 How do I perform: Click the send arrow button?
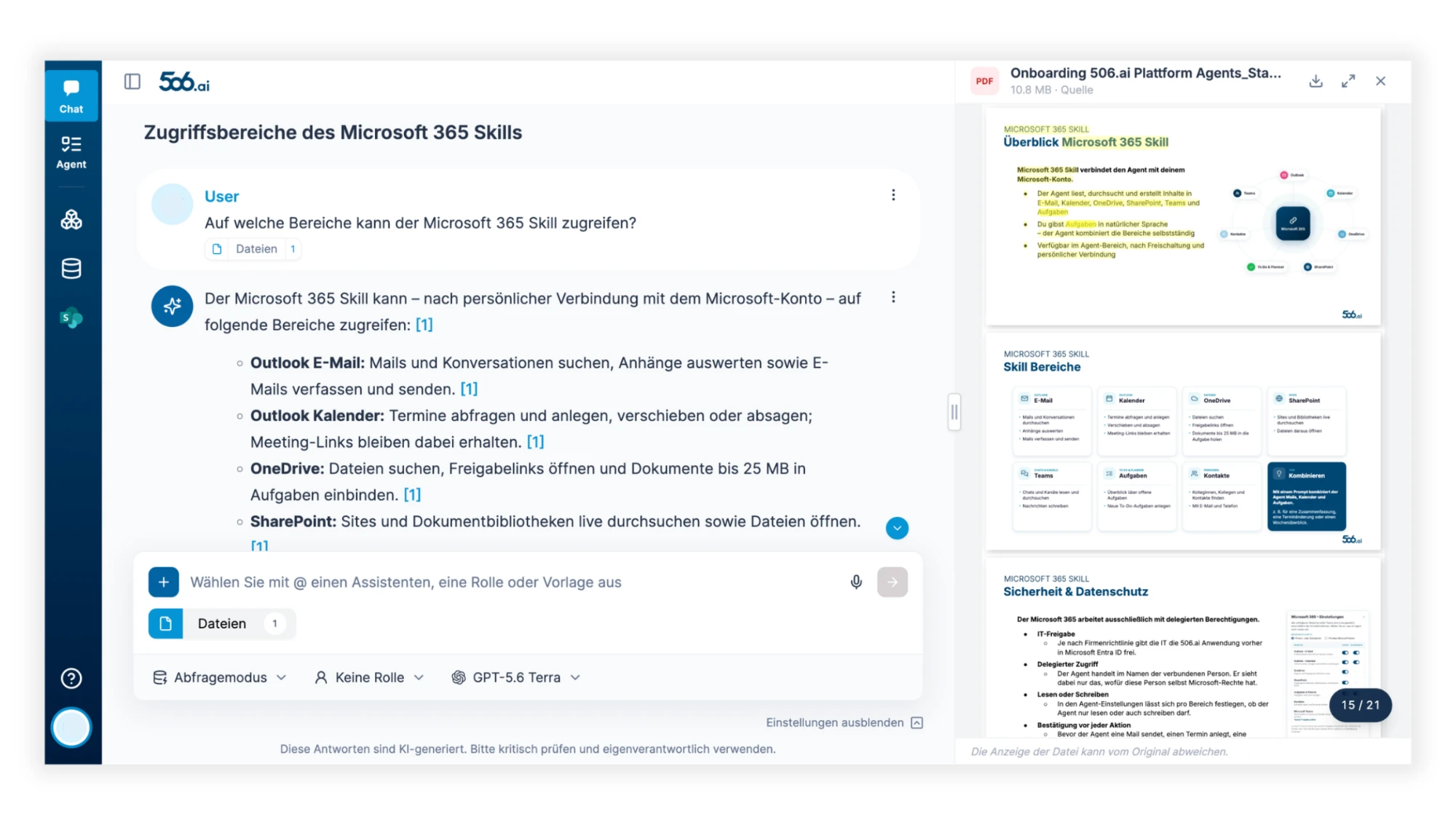[893, 582]
